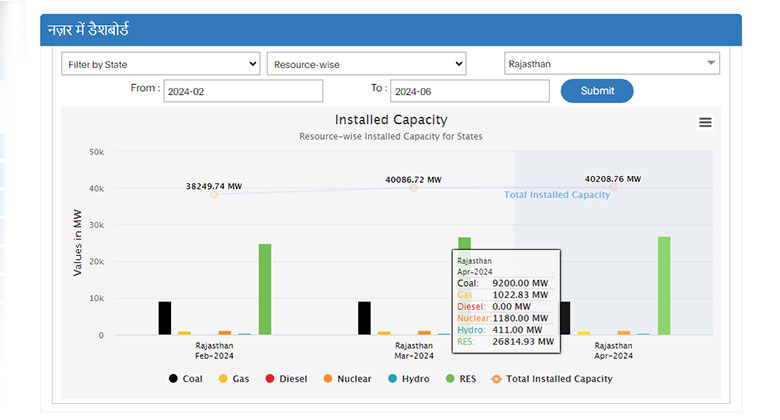Toggle Total Installed Capacity line legend
This screenshot has height=420, width=780.
tap(550, 379)
